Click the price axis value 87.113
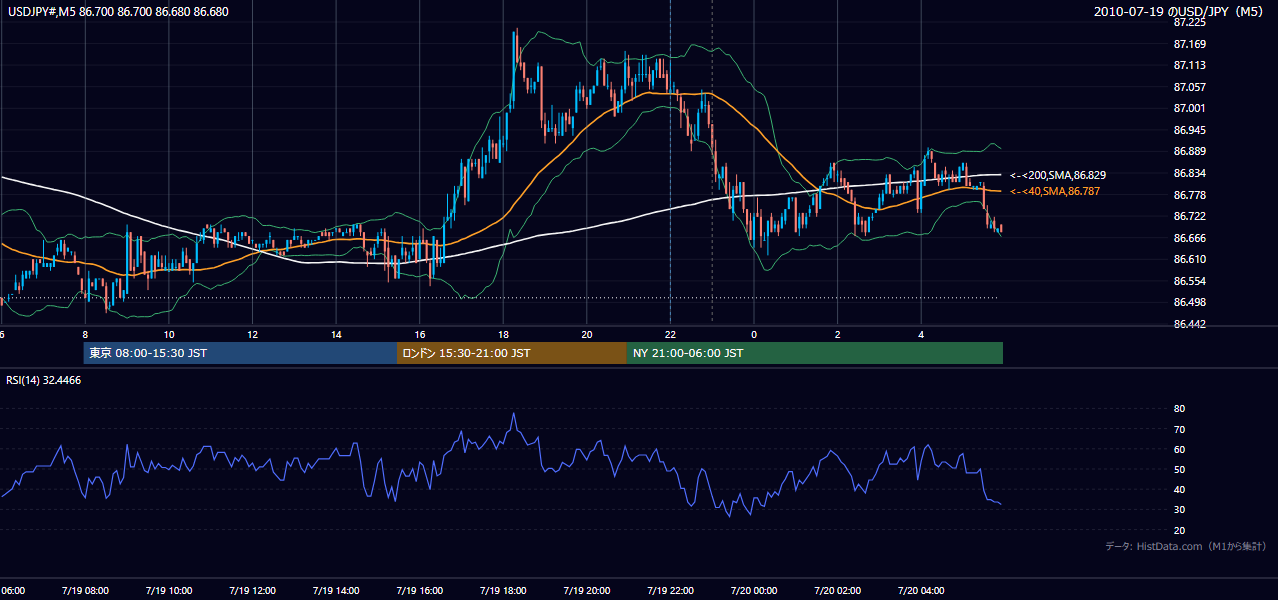The image size is (1278, 600). pos(1190,66)
